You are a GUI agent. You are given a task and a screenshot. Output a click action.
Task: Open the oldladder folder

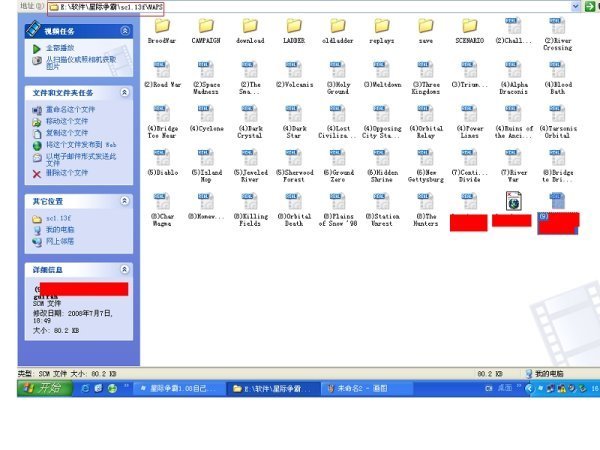(338, 31)
